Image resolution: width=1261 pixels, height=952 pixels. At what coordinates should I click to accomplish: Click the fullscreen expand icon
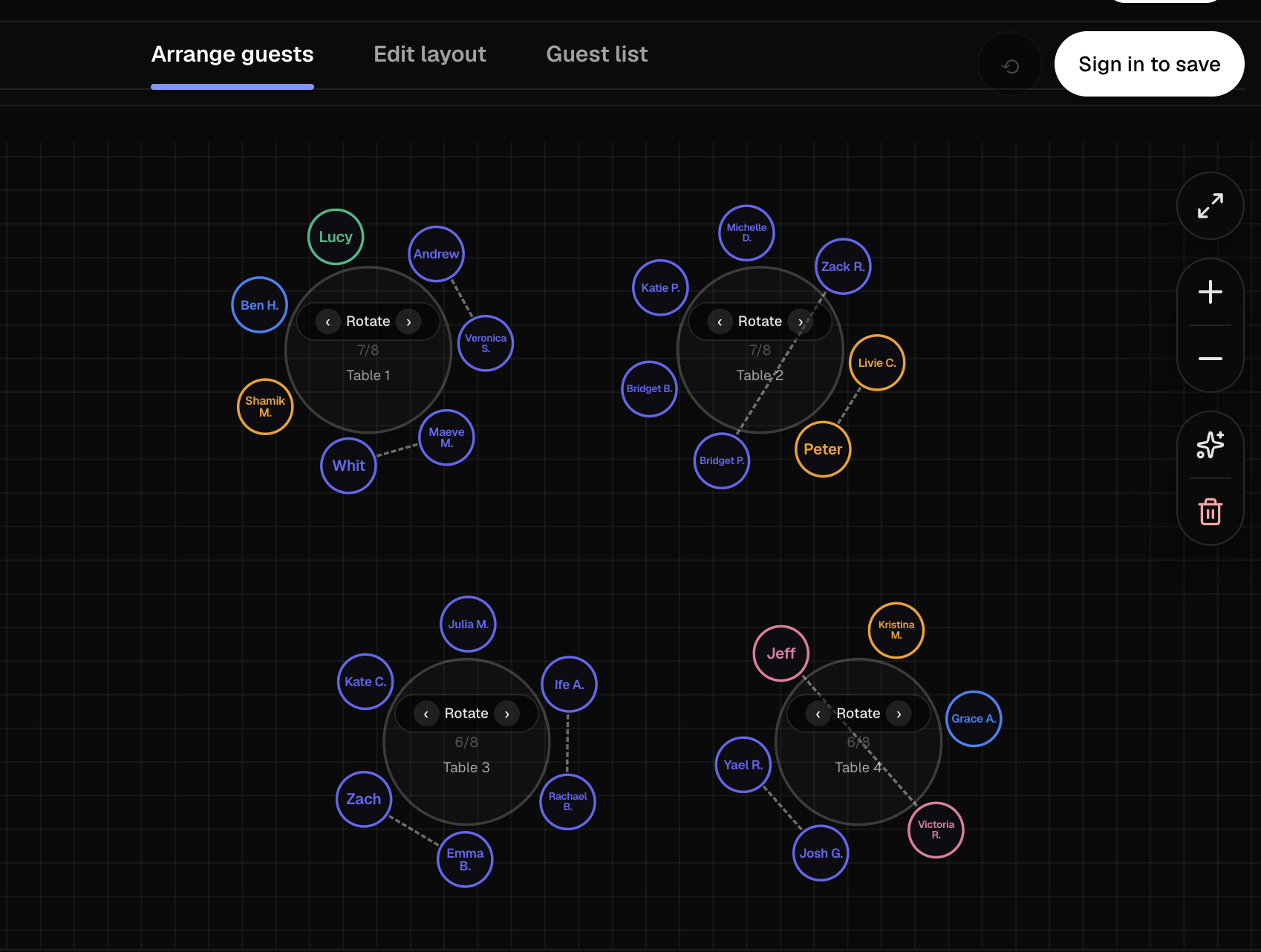pos(1211,206)
